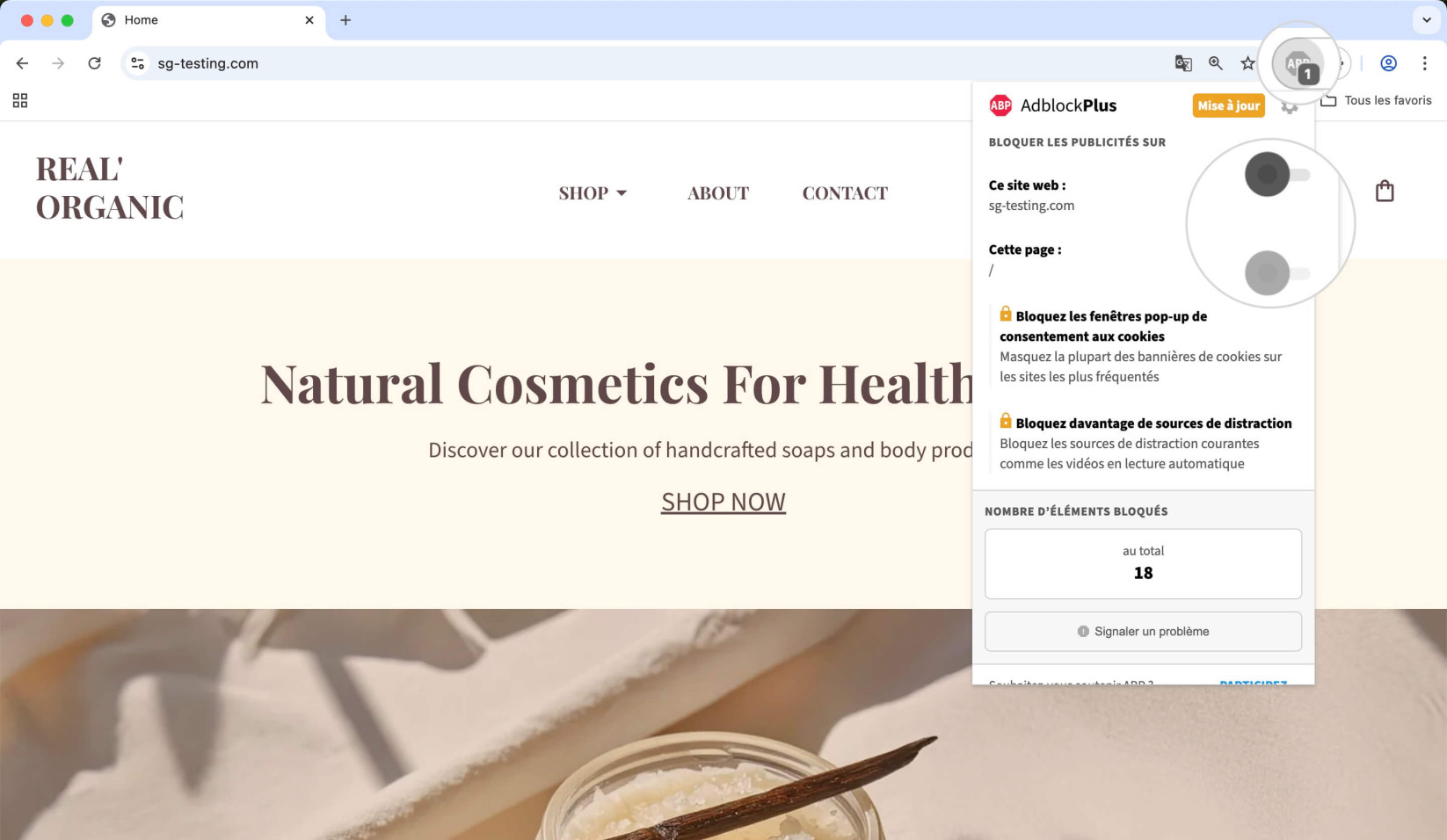Open the Chrome profile icon

(x=1388, y=63)
